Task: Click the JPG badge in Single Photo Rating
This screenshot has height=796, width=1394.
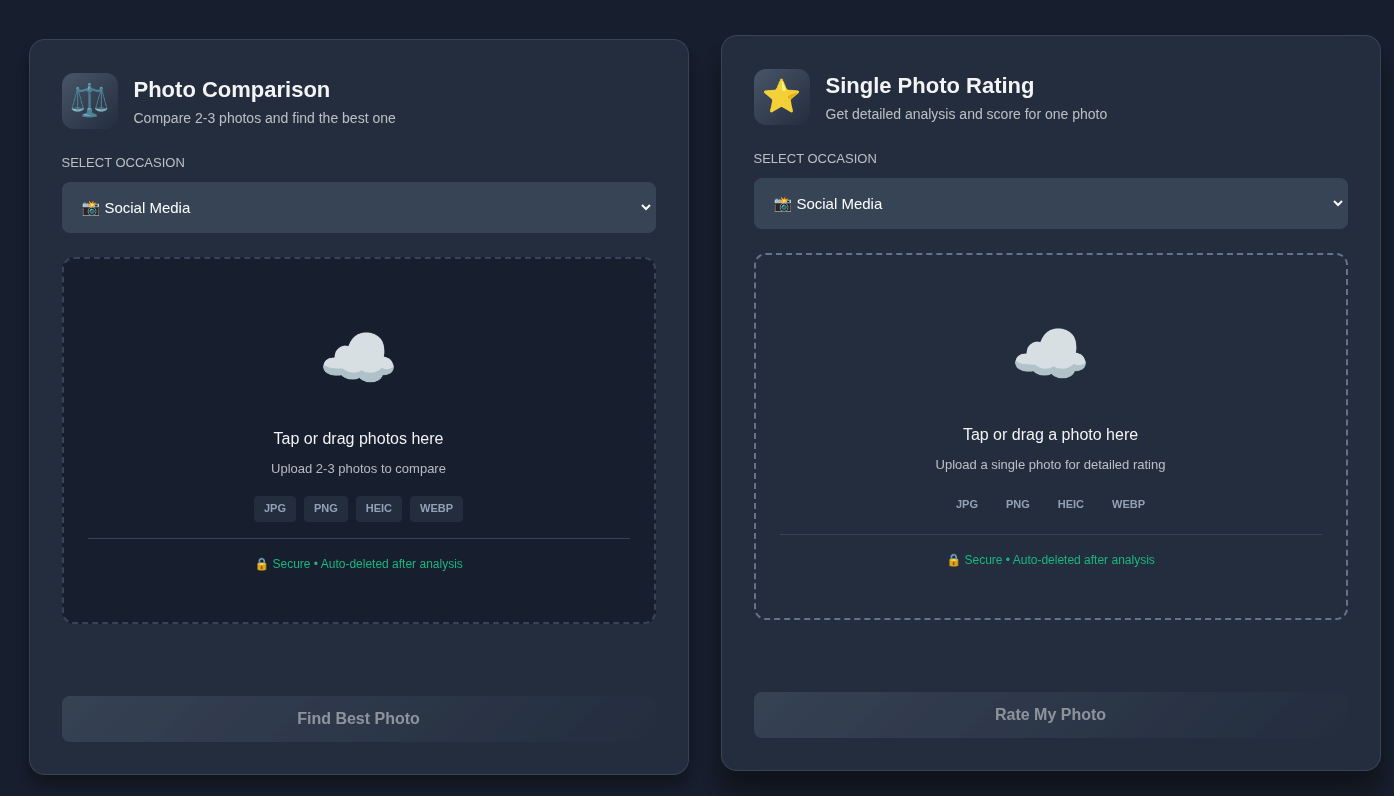Action: 966,505
